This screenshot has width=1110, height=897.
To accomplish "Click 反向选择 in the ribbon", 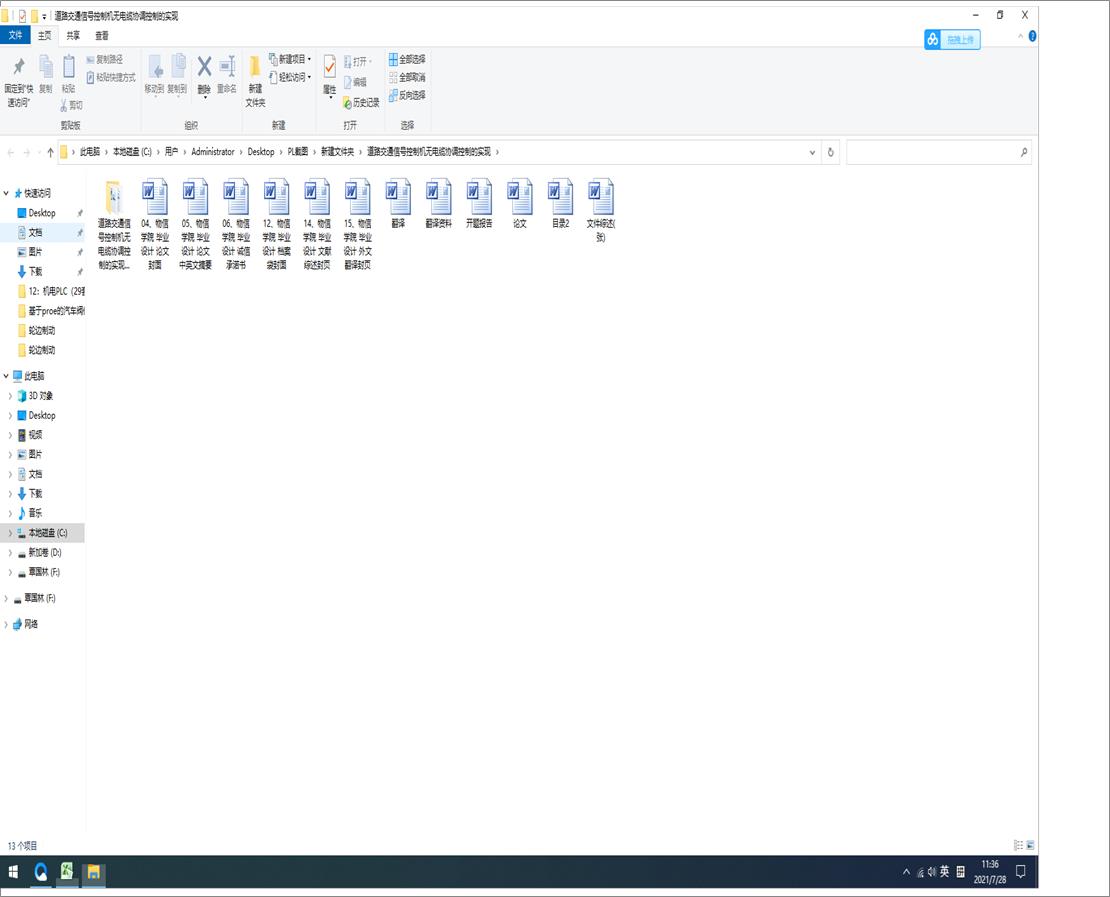I will 407,95.
